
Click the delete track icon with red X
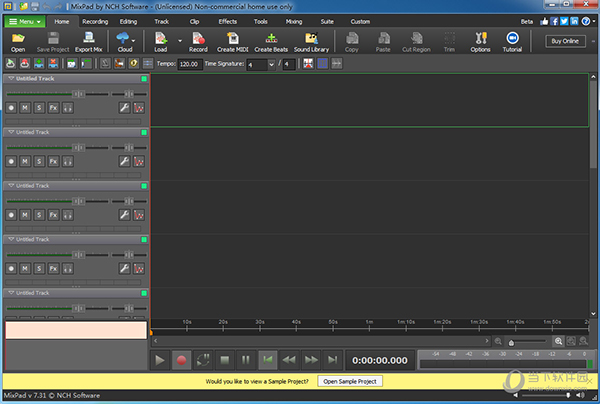point(53,64)
